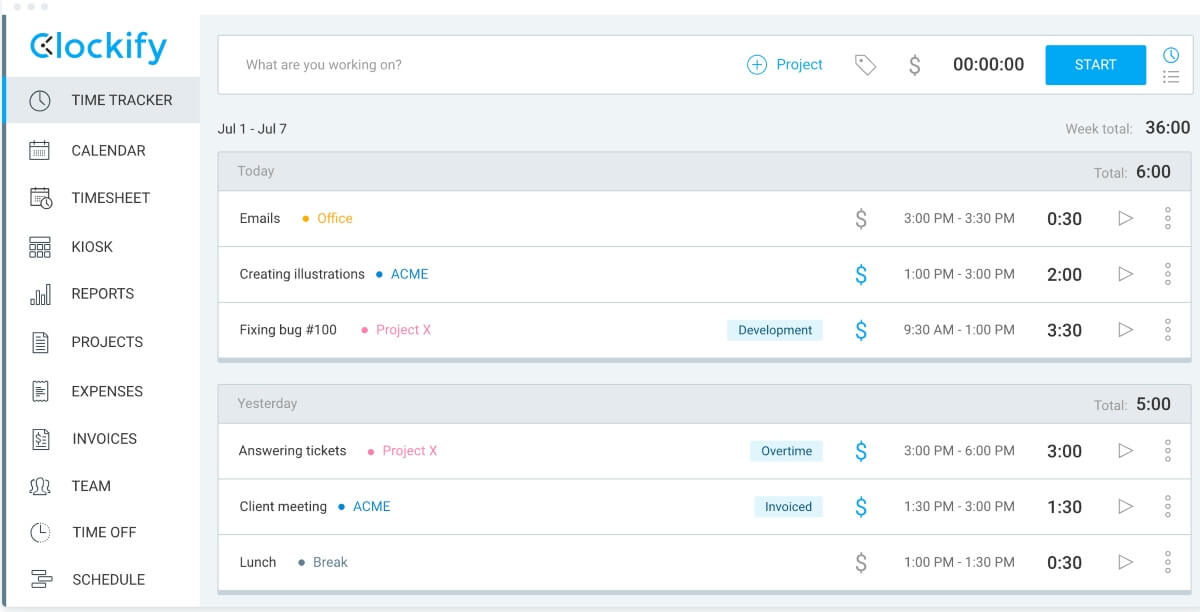Click the 1:30 PM - 3:00 PM time range
The width and height of the screenshot is (1200, 612).
pyautogui.click(x=959, y=507)
